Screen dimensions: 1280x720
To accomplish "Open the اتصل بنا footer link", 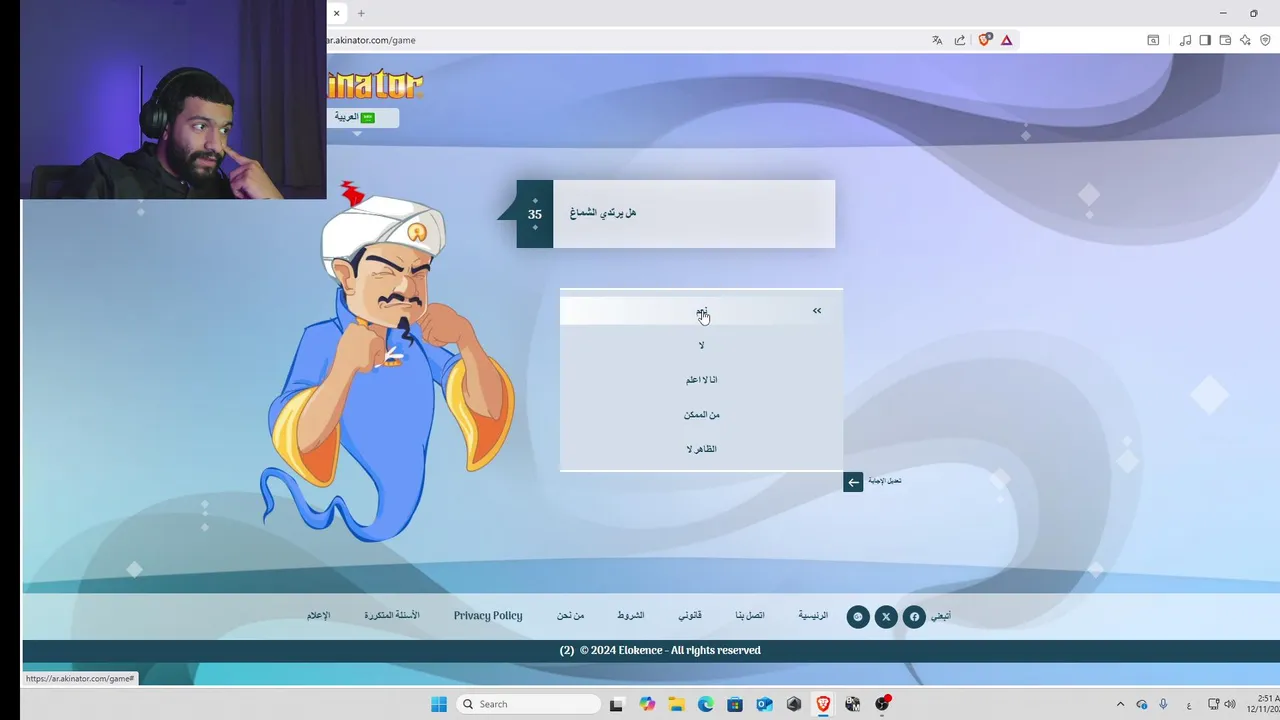I will (750, 615).
